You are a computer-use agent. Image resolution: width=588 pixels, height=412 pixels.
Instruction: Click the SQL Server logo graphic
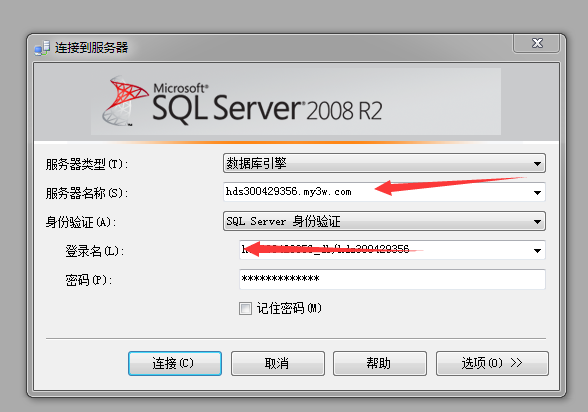pyautogui.click(x=124, y=101)
